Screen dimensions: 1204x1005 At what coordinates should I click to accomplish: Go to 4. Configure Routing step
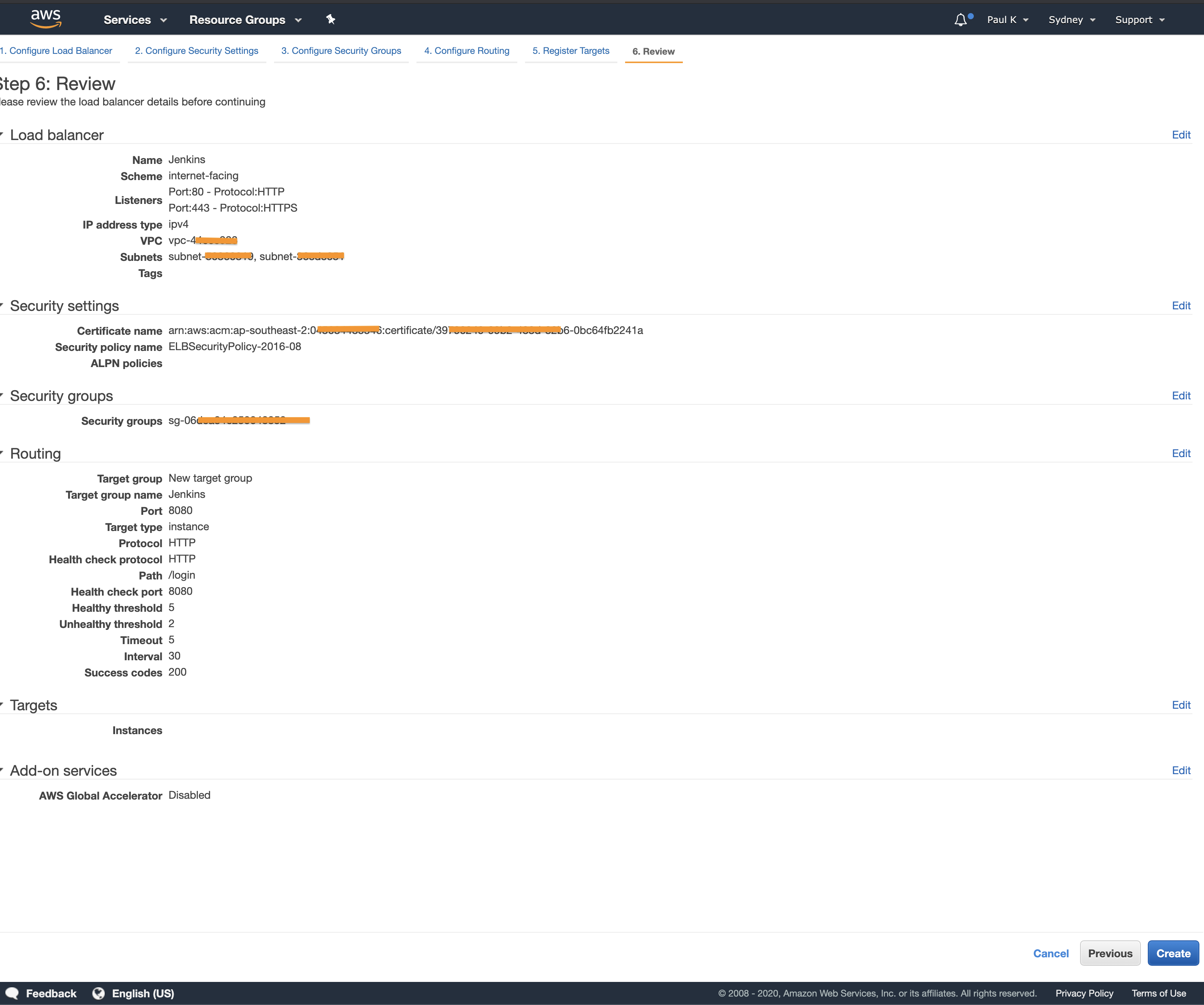(x=467, y=50)
